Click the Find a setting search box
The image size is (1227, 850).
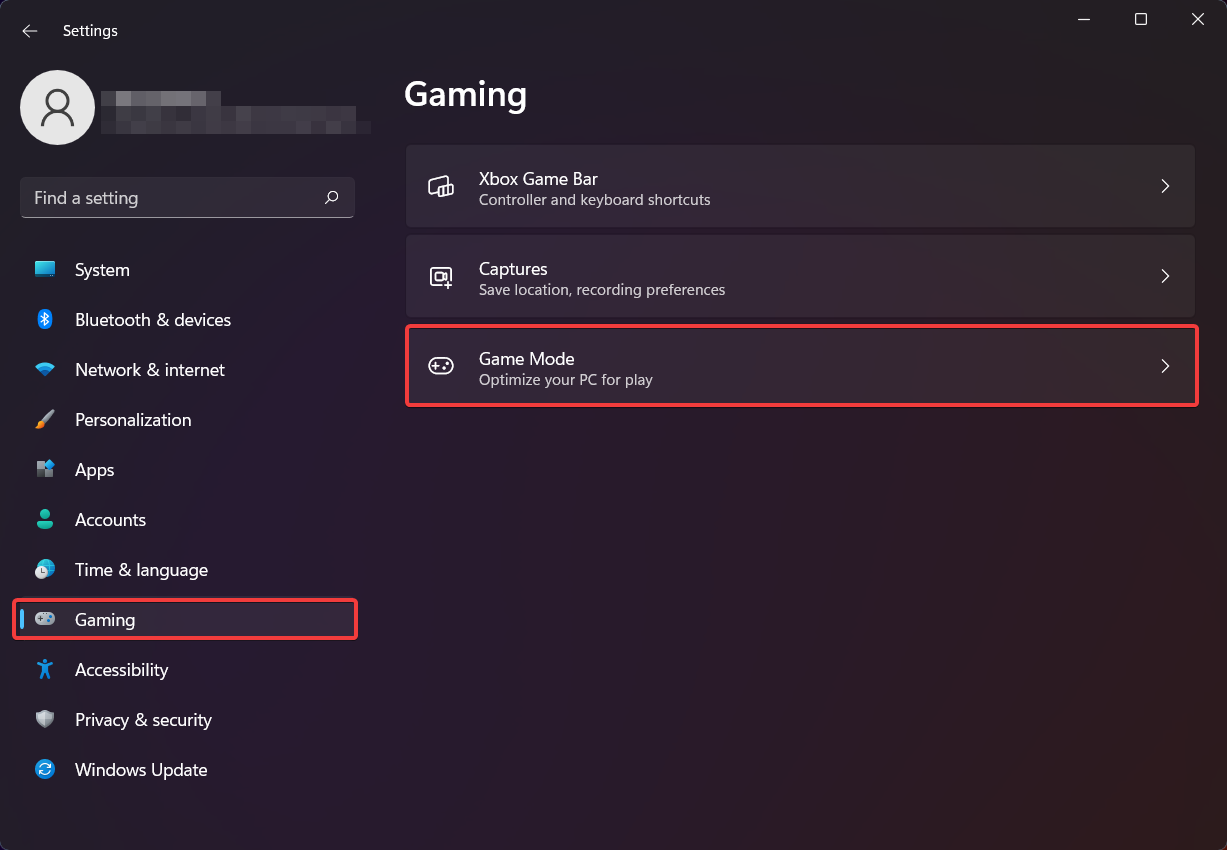tap(175, 198)
